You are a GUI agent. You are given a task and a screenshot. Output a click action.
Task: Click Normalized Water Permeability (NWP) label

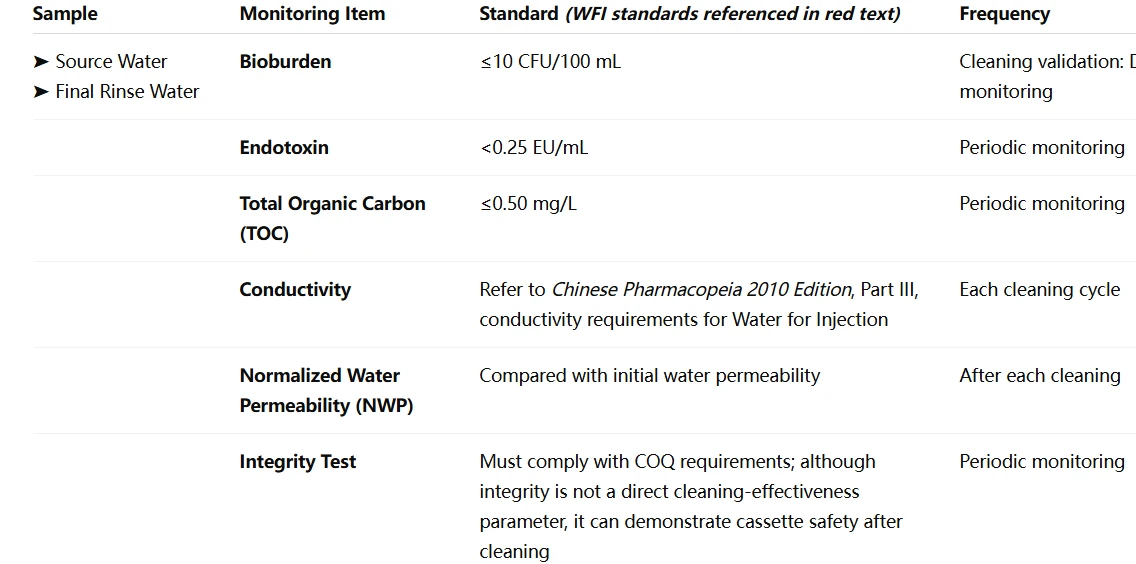tap(327, 391)
